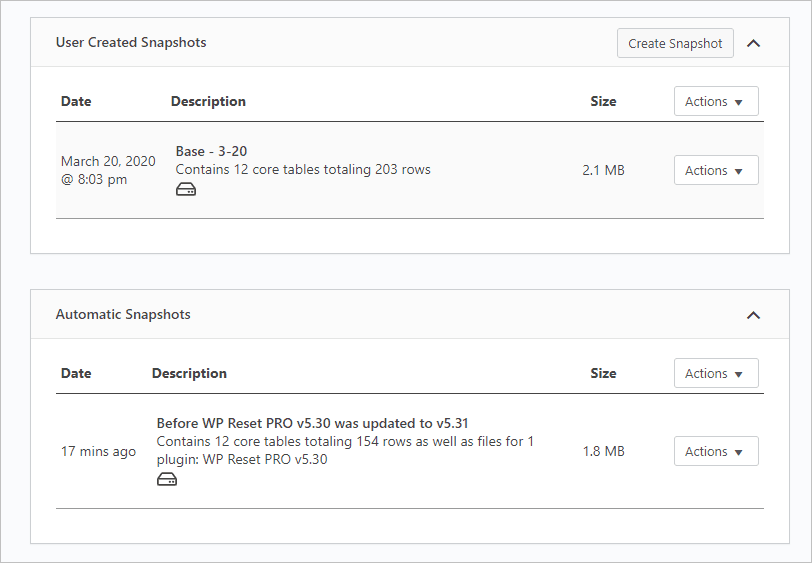Collapse the Automatic Snapshots panel
This screenshot has height=563, width=812.
tap(754, 315)
